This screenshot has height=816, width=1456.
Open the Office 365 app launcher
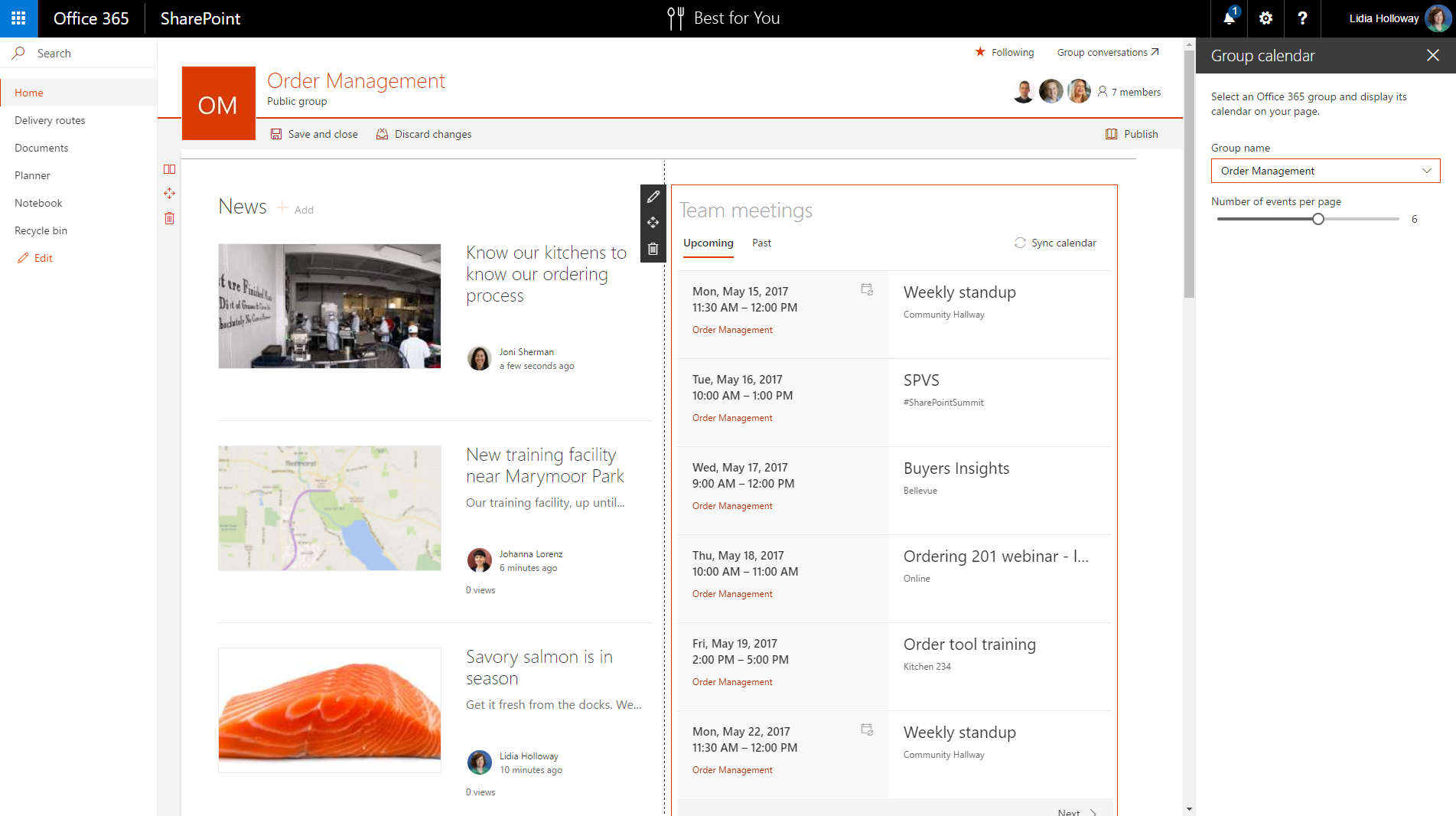pos(18,18)
